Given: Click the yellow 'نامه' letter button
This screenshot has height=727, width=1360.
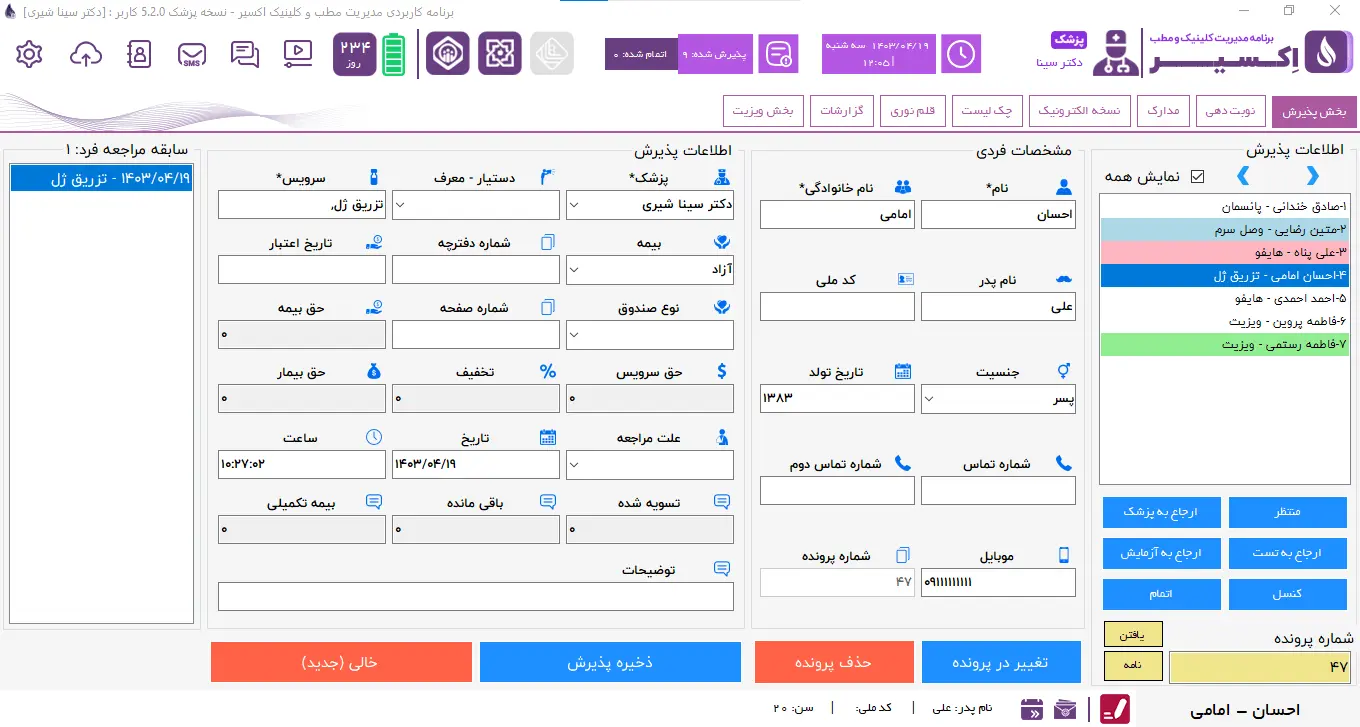Looking at the screenshot, I should click(x=1133, y=665).
